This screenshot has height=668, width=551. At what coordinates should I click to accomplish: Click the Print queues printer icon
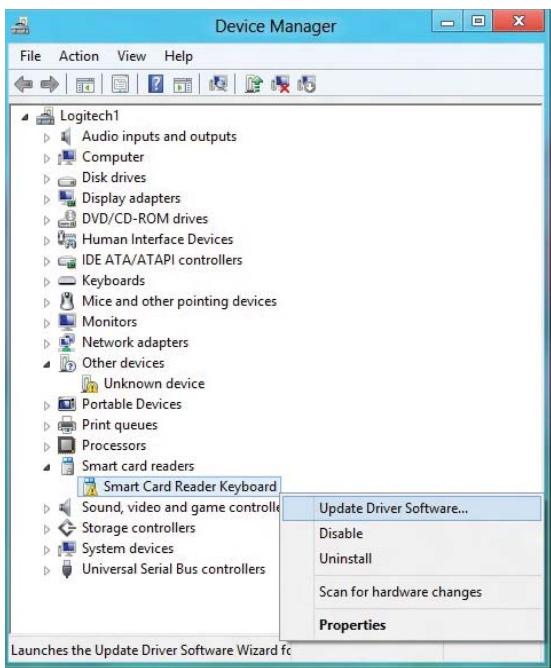coord(67,425)
